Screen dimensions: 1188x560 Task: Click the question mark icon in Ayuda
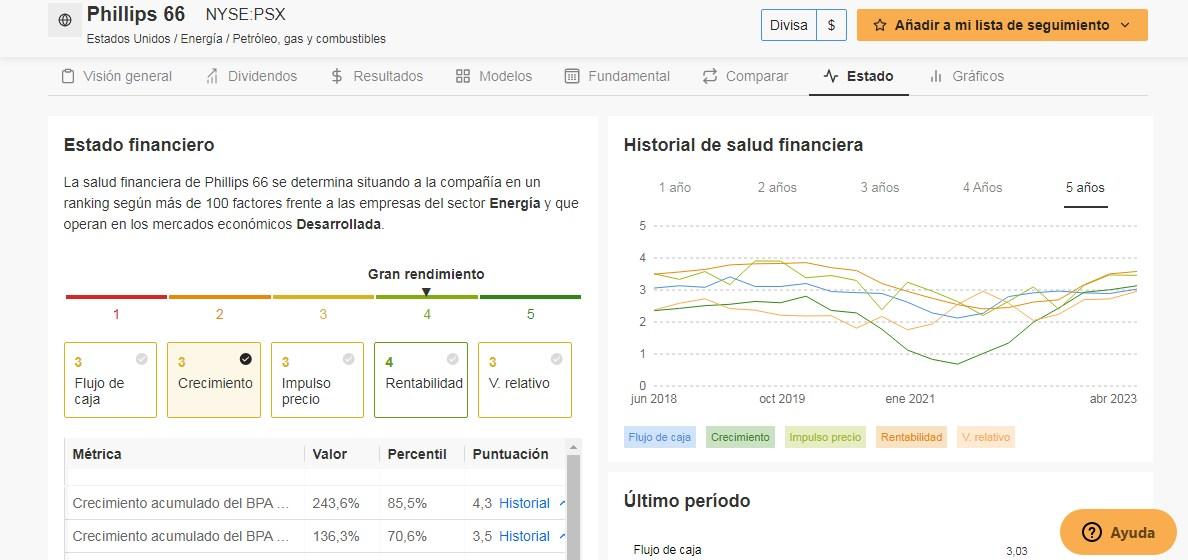(x=1092, y=532)
